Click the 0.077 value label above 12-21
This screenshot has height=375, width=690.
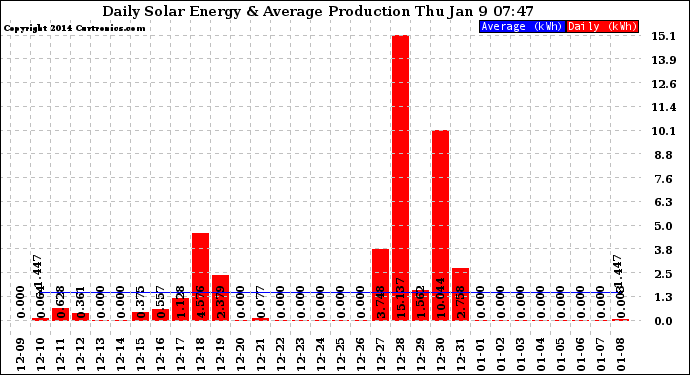click(x=261, y=301)
